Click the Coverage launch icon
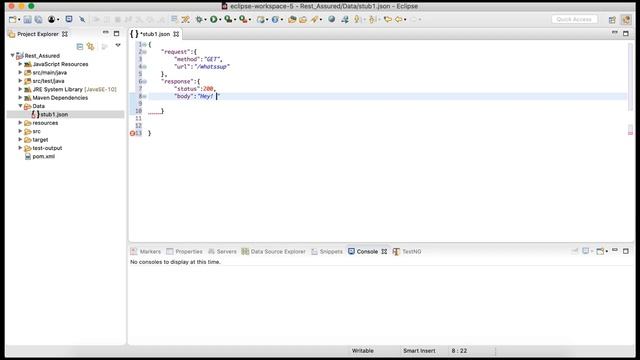 click(x=228, y=19)
